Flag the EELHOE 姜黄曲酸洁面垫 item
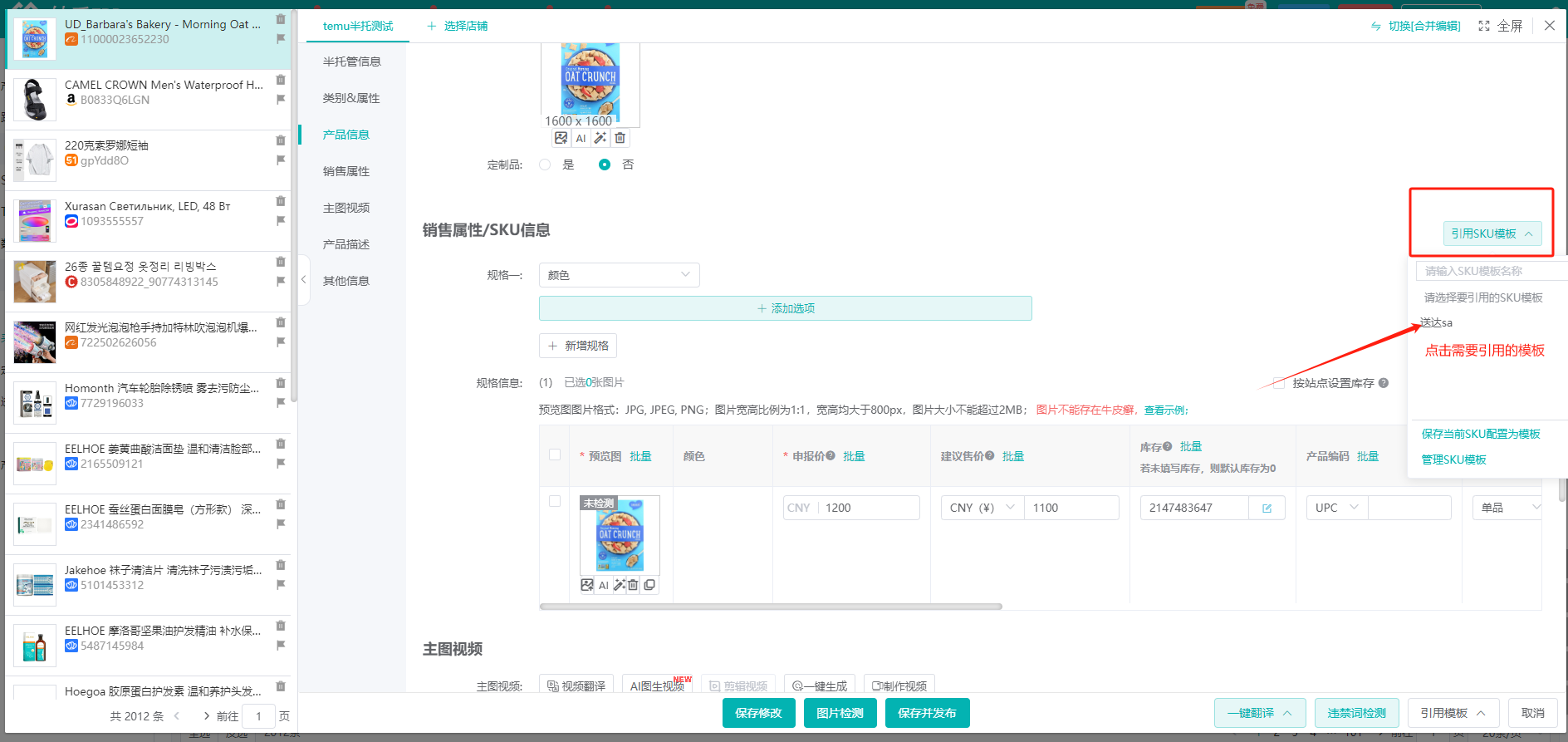This screenshot has height=742, width=1568. pyautogui.click(x=281, y=463)
